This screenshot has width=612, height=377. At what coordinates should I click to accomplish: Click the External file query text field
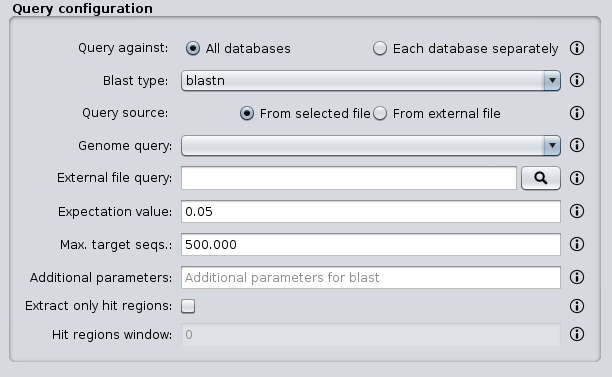pos(349,178)
